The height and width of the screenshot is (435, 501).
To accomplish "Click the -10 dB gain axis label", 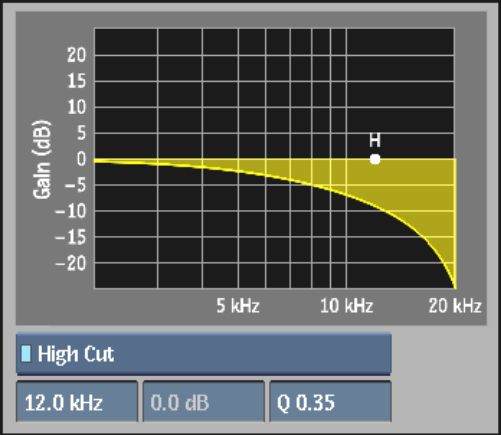I will tap(71, 211).
